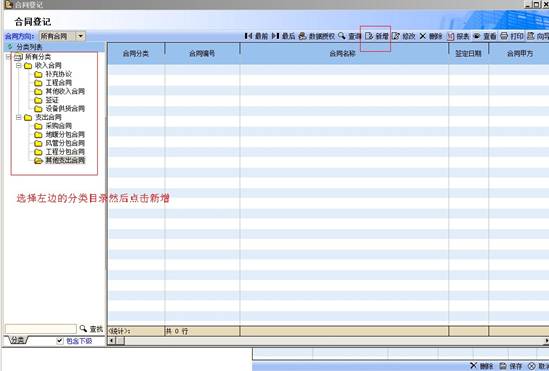Open 报表 report tool
Screen dimensions: 549x371
pyautogui.click(x=458, y=36)
